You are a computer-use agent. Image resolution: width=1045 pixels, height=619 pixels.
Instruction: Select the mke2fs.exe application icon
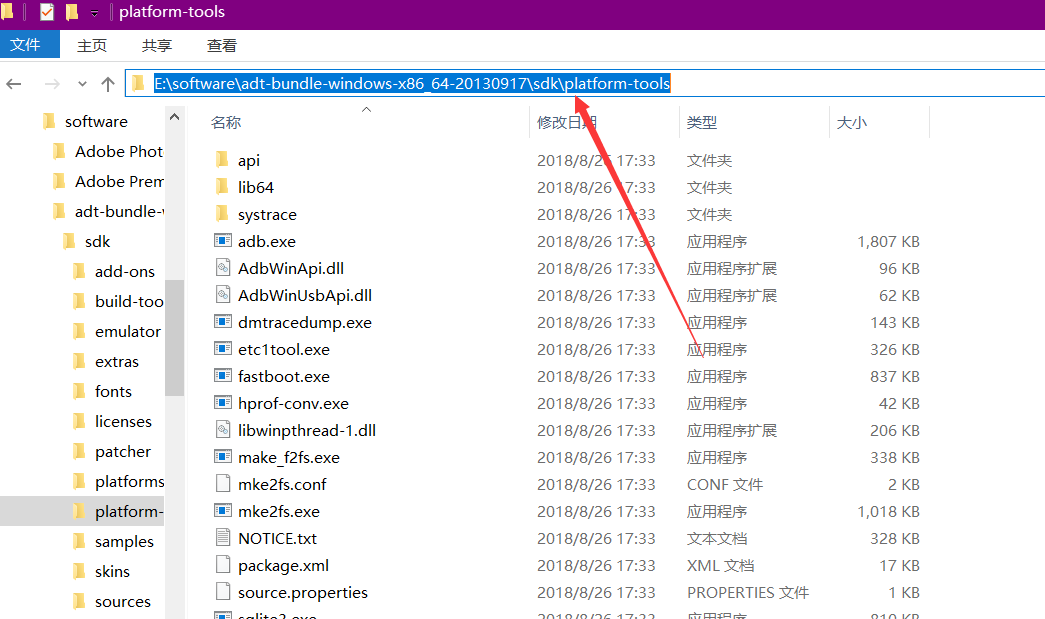click(223, 510)
